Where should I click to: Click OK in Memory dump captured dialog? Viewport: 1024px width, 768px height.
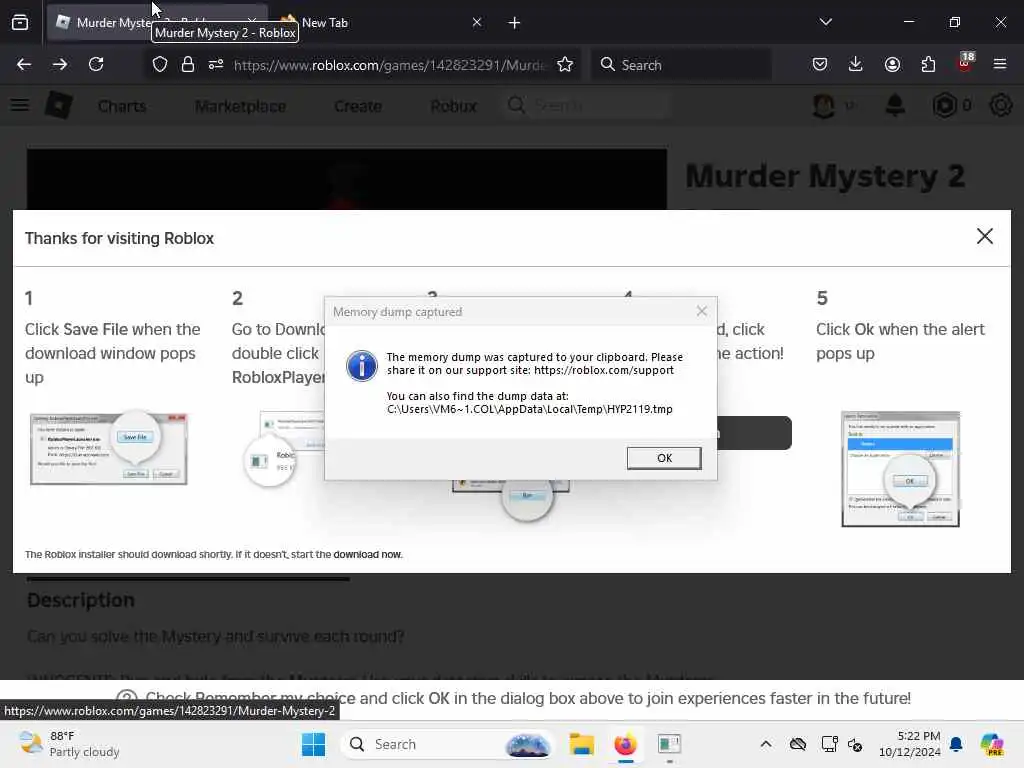click(x=664, y=458)
